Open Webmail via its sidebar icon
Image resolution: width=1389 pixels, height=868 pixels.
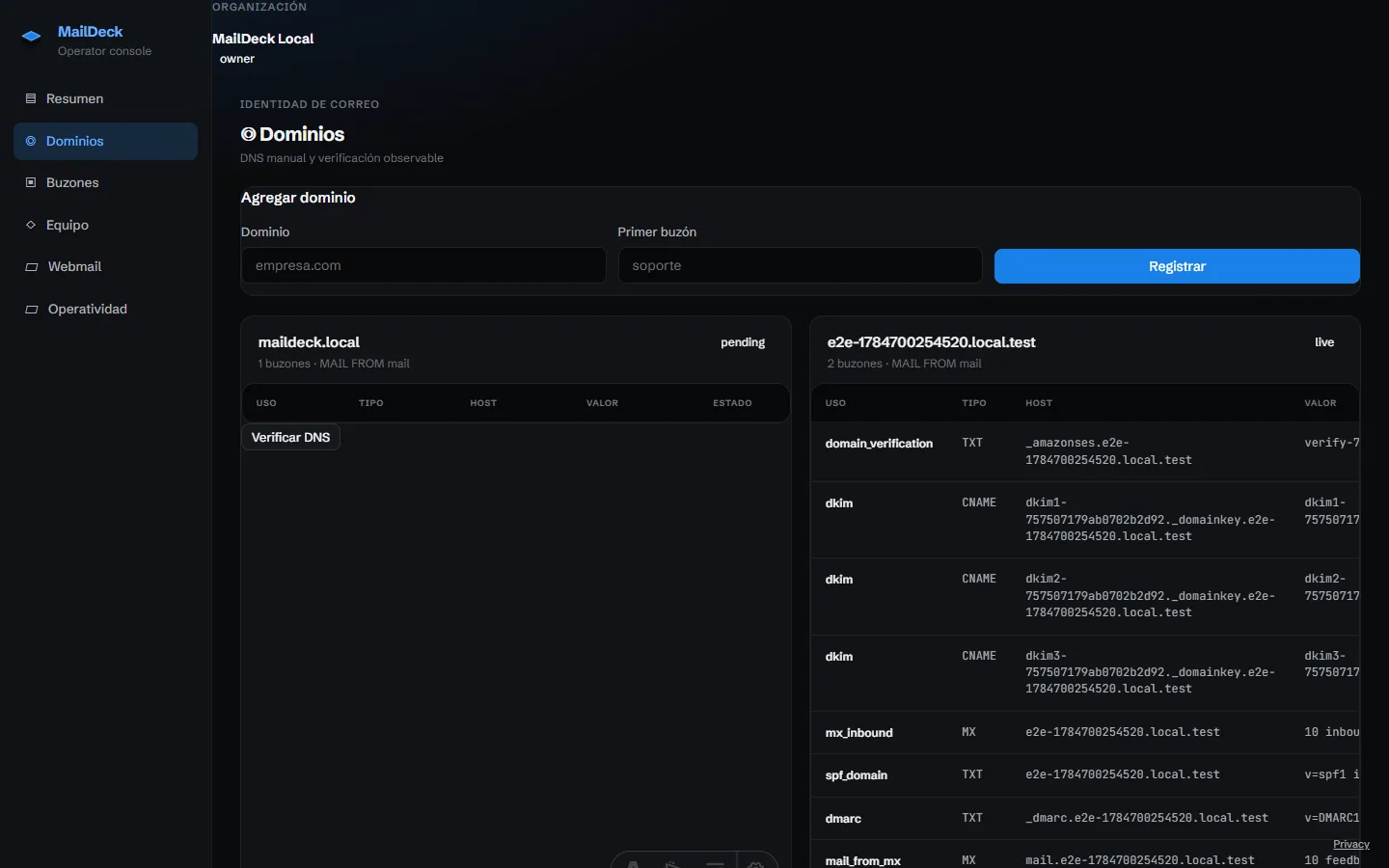[x=32, y=267]
